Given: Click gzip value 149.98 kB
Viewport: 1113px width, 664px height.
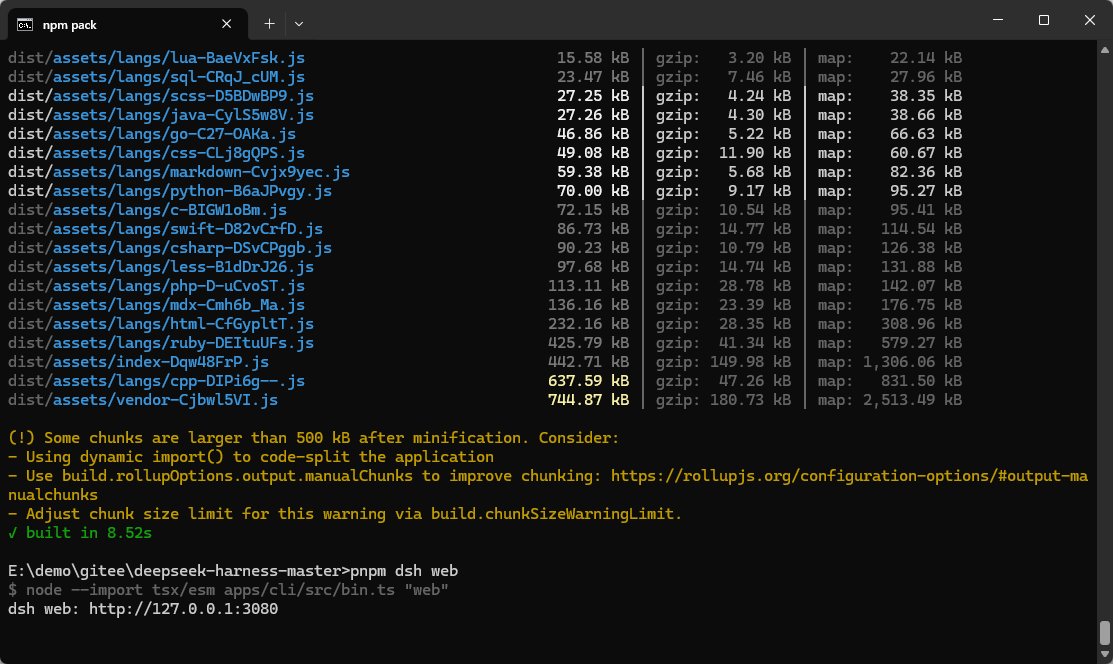Looking at the screenshot, I should point(750,362).
